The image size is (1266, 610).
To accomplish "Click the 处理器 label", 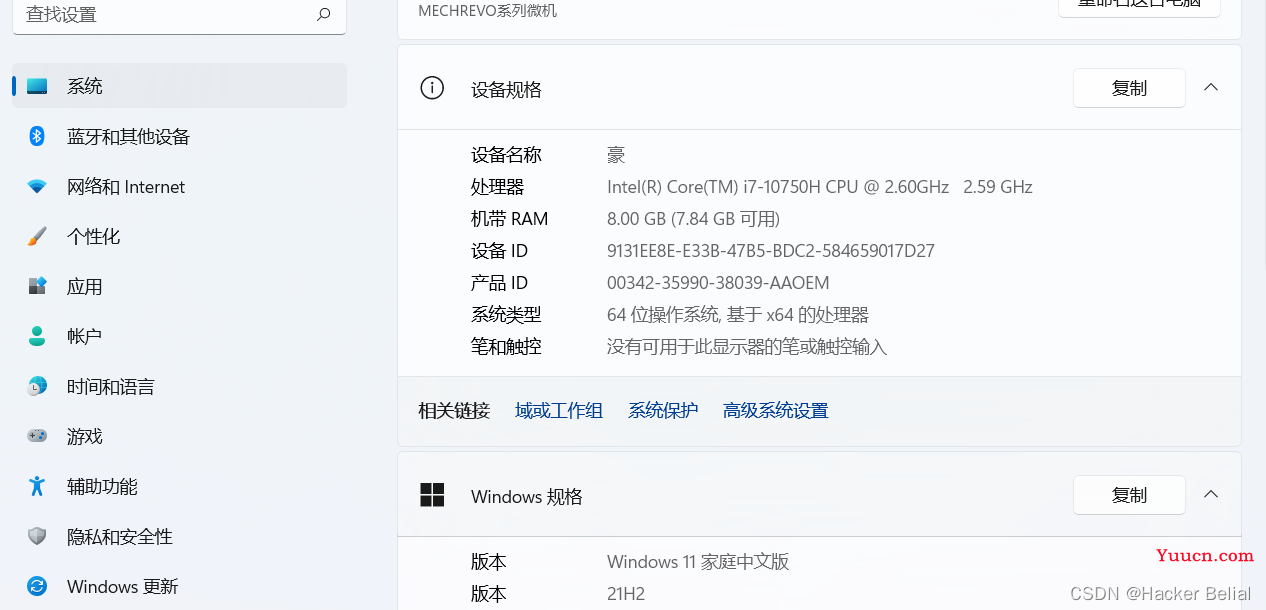I will (497, 187).
